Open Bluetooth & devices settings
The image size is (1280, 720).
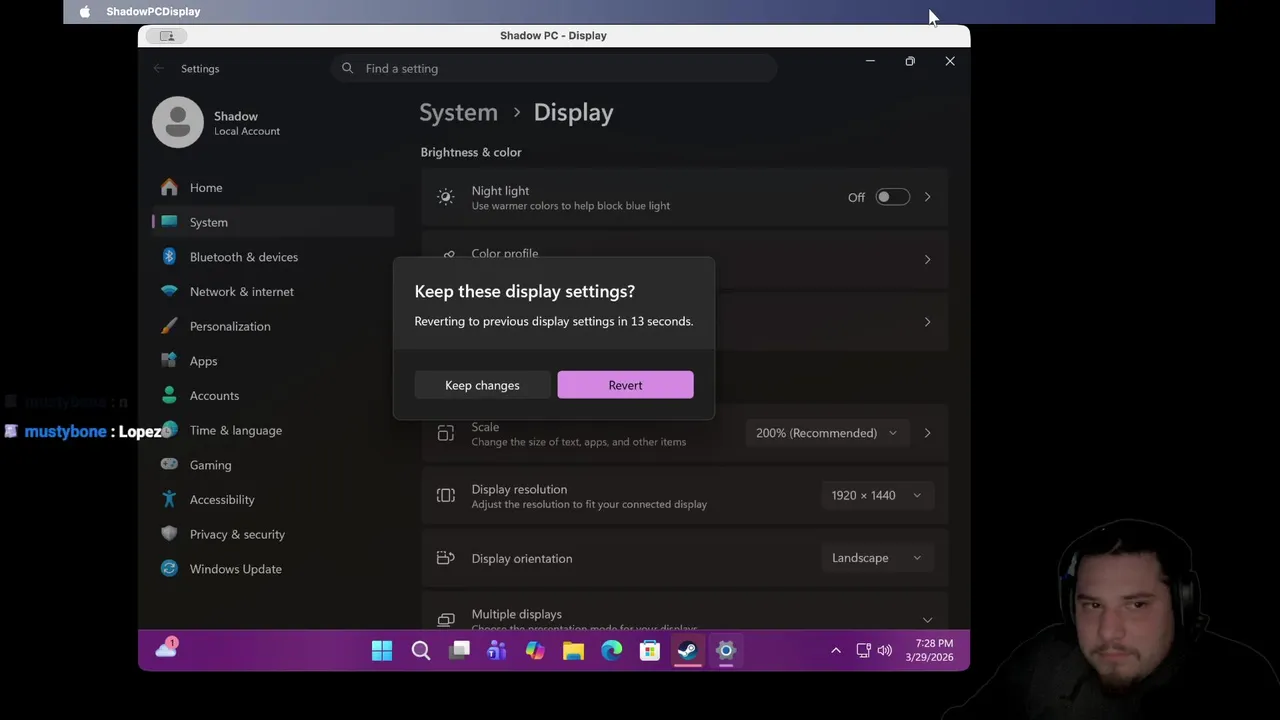273,257
